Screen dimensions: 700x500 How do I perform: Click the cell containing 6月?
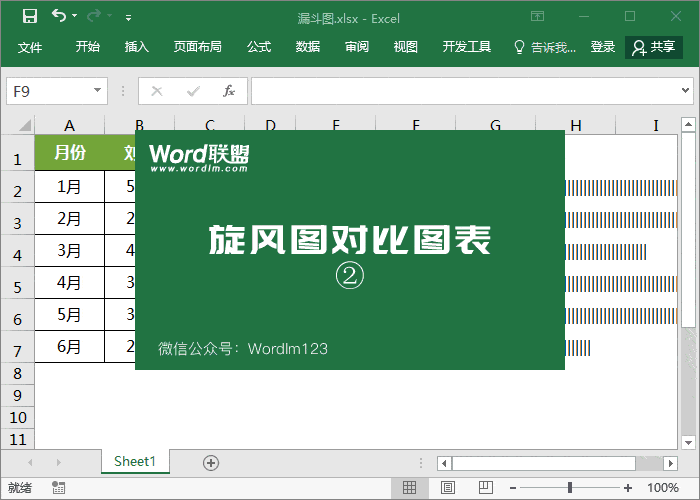click(69, 346)
